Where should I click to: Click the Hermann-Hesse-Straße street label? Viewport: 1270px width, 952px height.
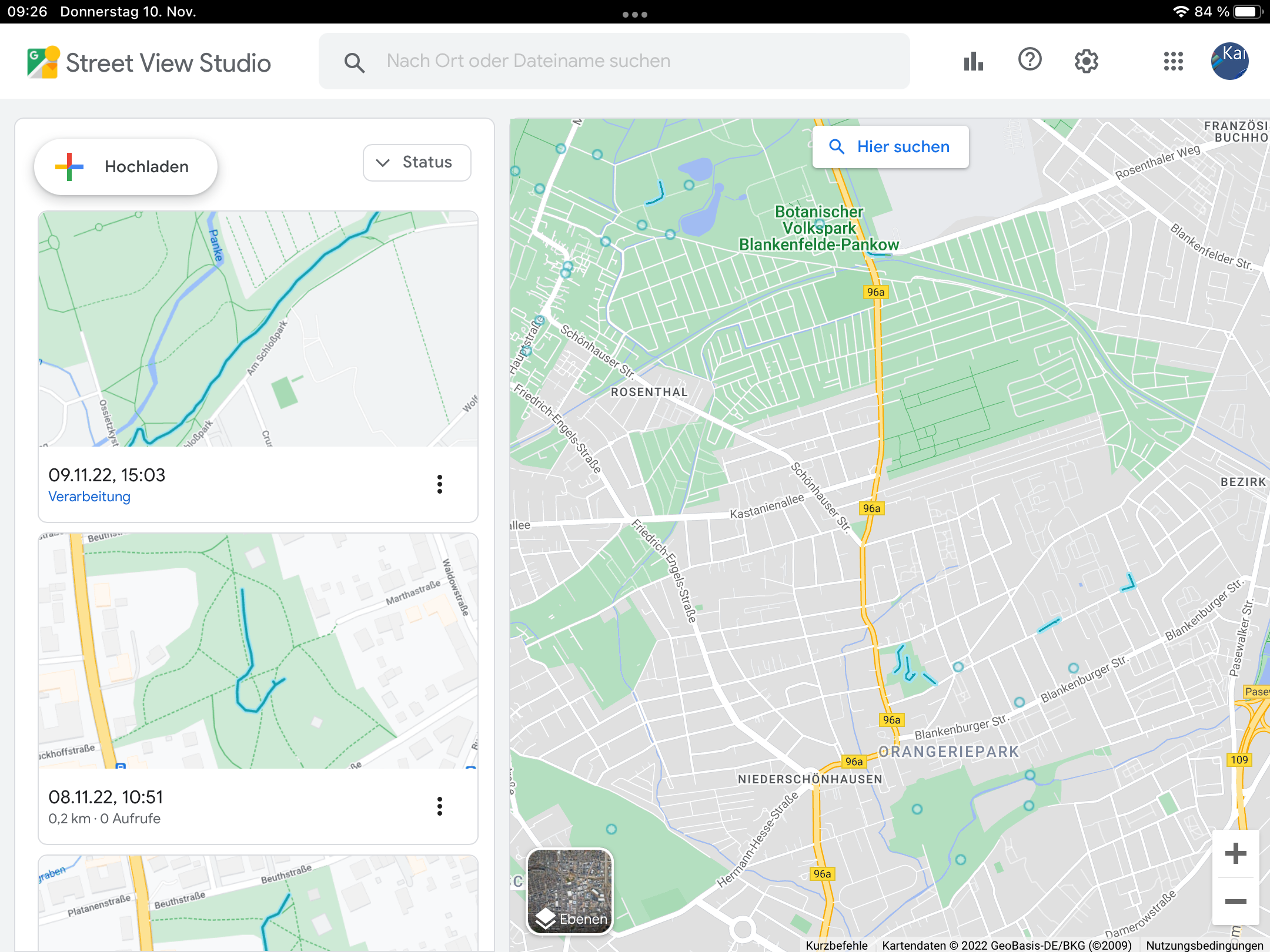(757, 839)
